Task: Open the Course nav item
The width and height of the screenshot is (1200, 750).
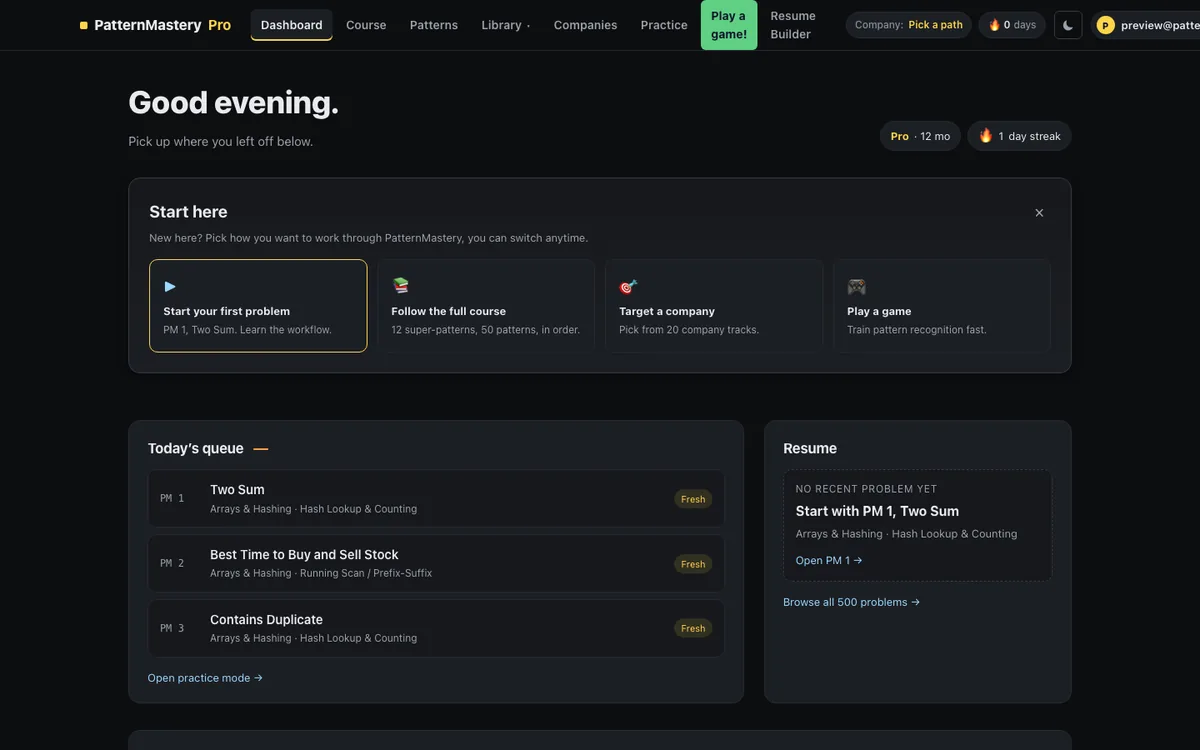Action: 366,25
